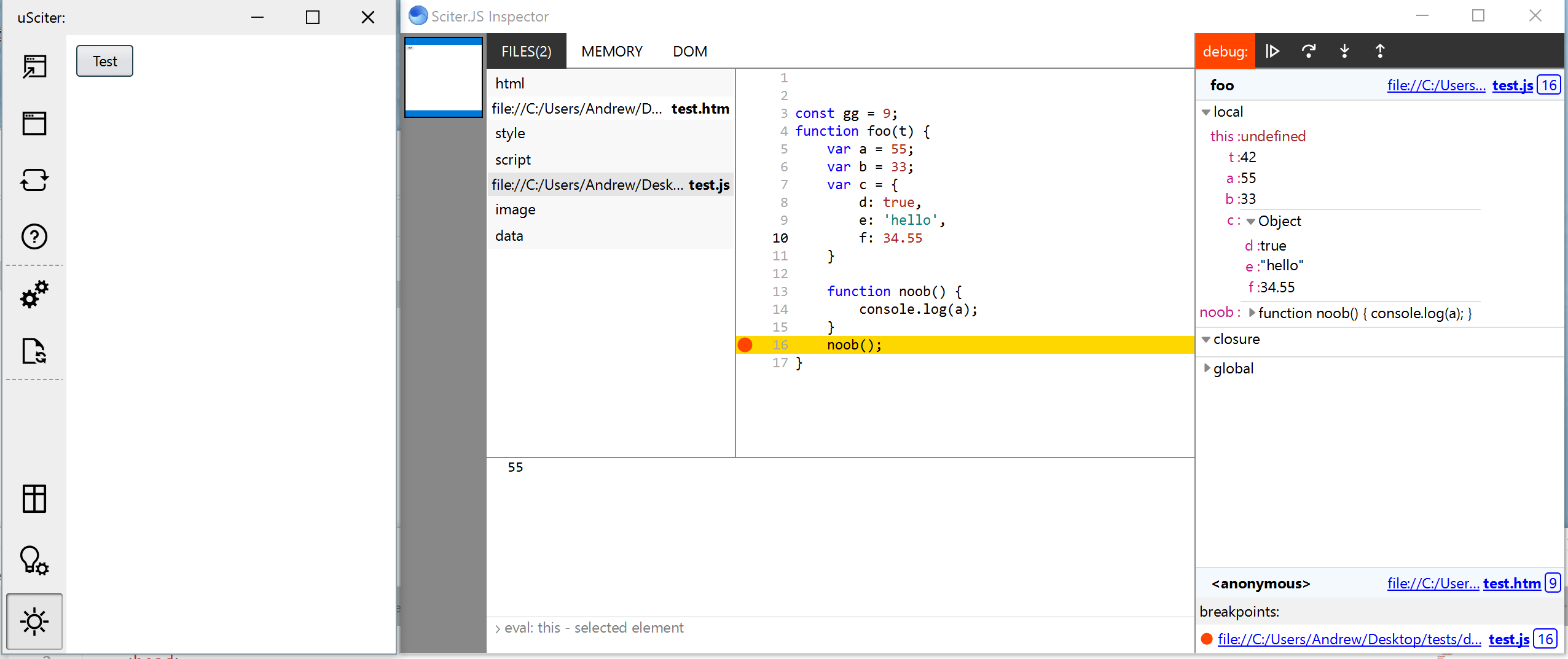Image resolution: width=1568 pixels, height=659 pixels.
Task: Click the breakpoint dot in breakpoints list
Action: tap(1206, 639)
